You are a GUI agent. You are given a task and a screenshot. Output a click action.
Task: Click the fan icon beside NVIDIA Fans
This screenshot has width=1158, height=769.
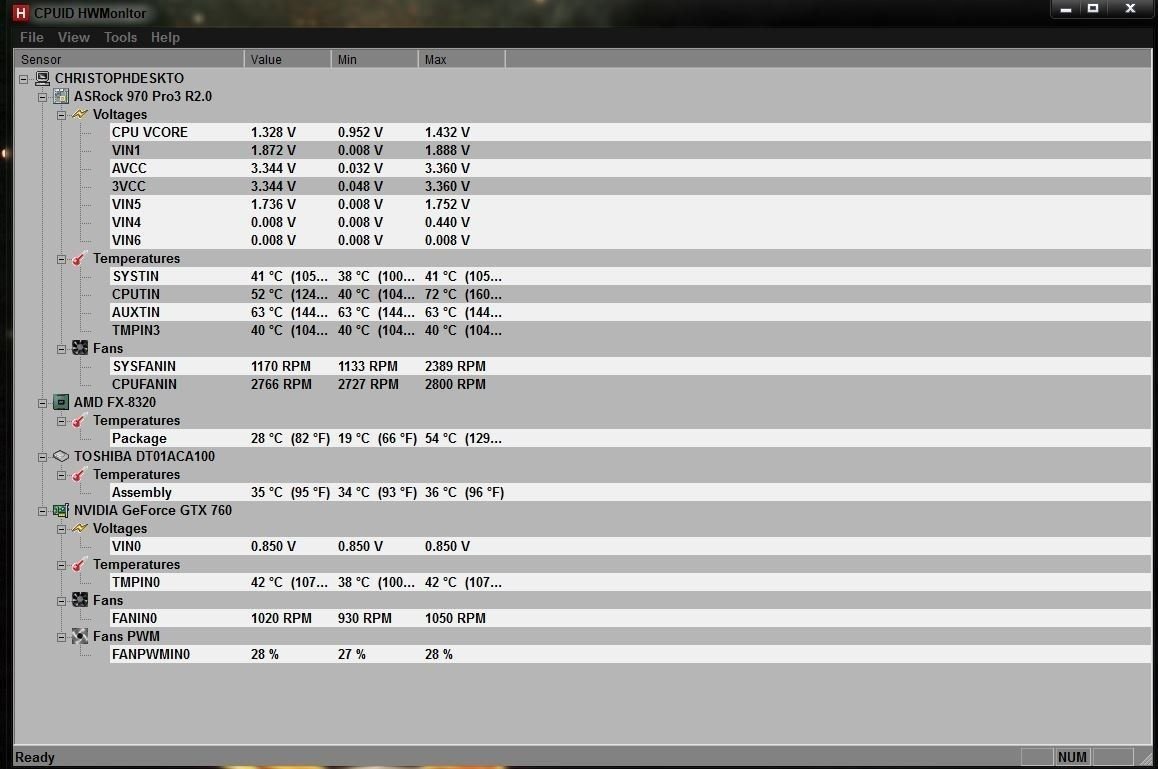click(x=80, y=600)
